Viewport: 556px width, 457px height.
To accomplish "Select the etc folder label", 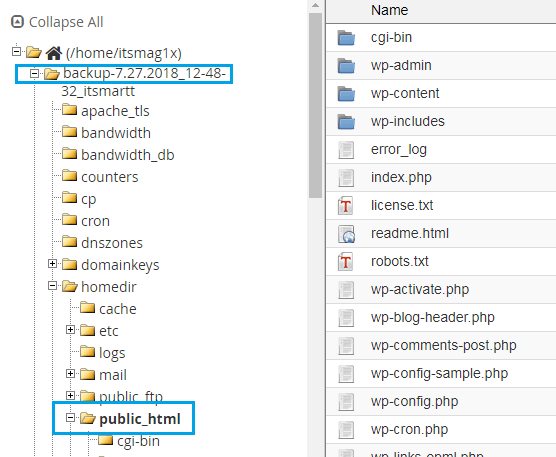I will 109,331.
